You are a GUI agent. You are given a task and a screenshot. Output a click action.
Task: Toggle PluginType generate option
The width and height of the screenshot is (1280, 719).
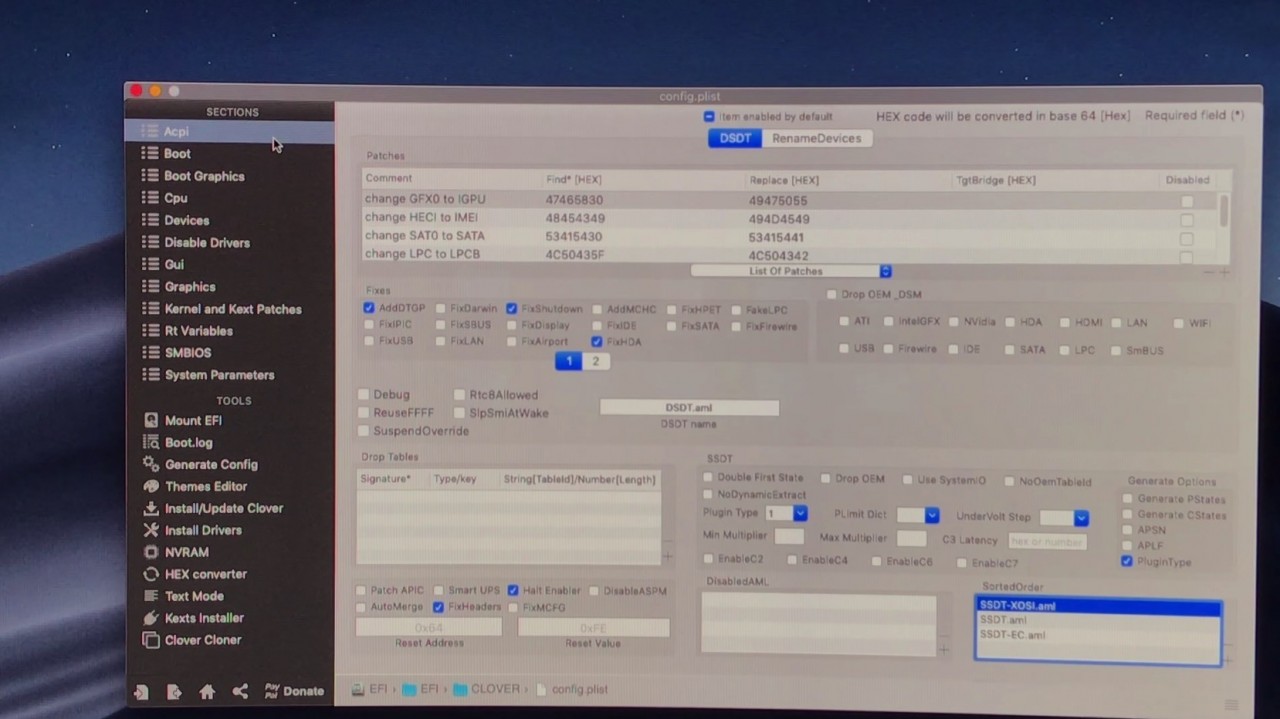1127,562
